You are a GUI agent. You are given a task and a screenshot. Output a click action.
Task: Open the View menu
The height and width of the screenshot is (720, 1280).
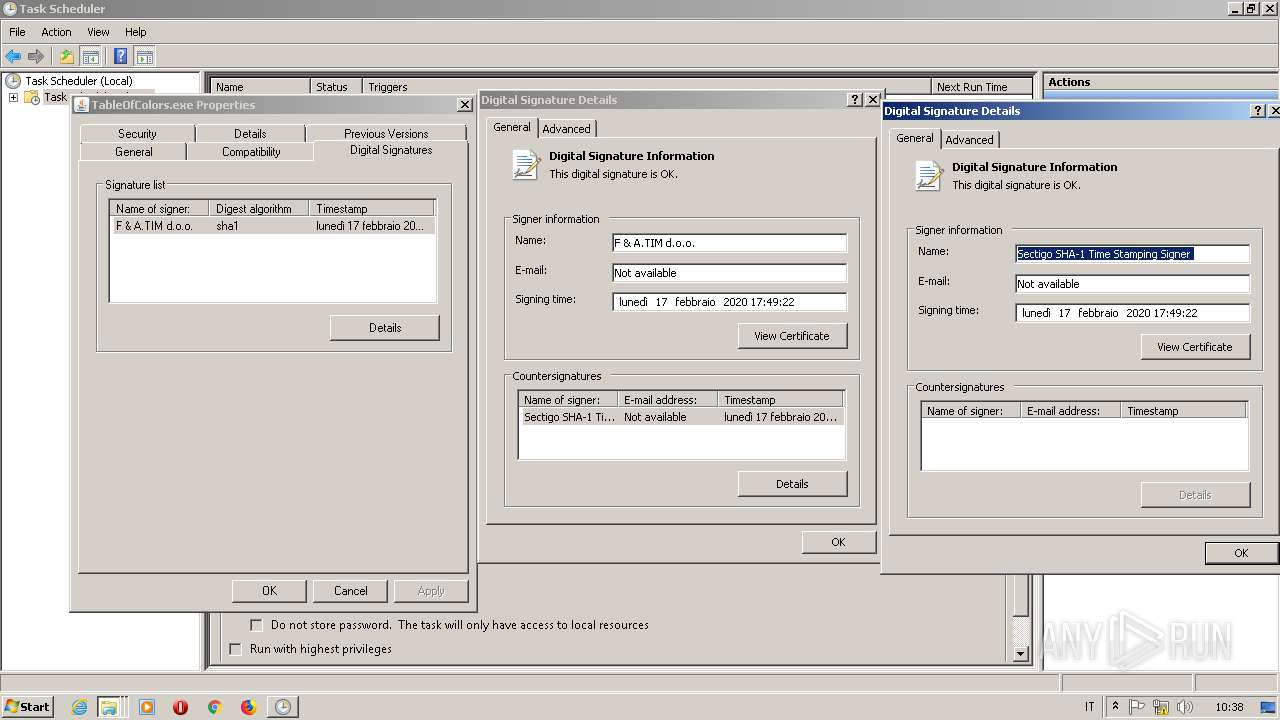(x=98, y=32)
